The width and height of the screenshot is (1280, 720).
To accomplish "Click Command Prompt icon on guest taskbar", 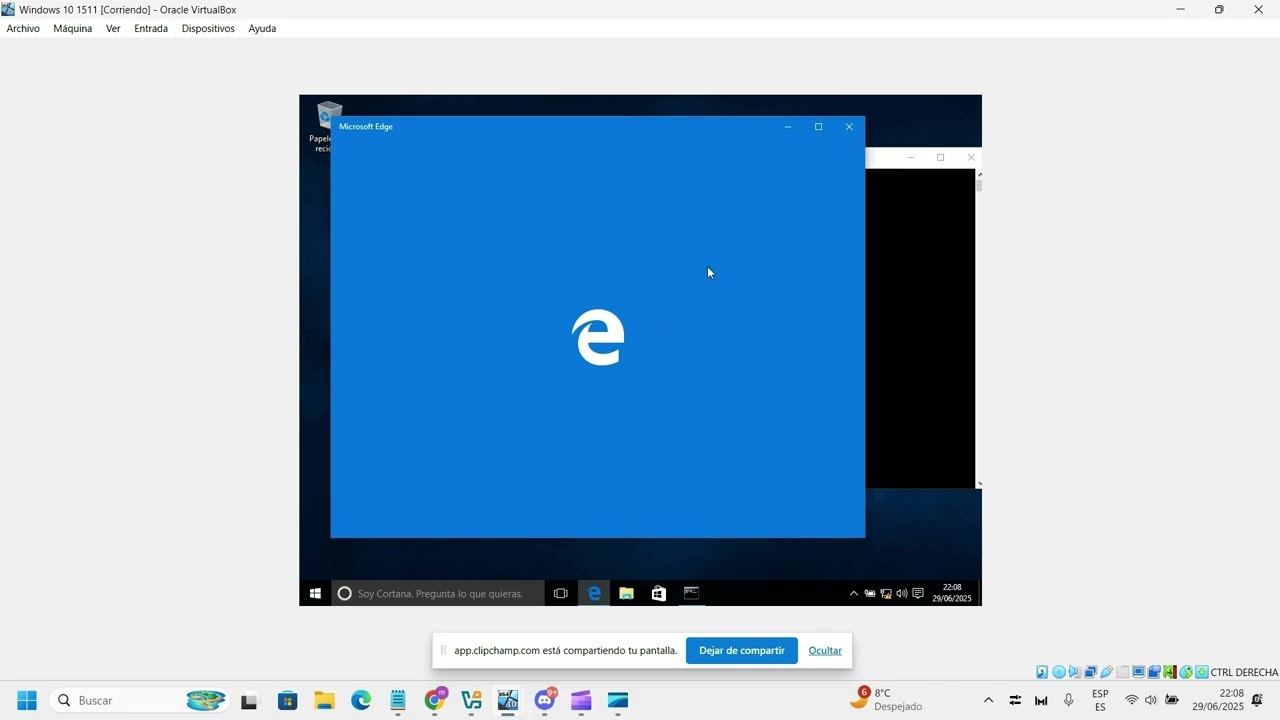I will pyautogui.click(x=691, y=593).
